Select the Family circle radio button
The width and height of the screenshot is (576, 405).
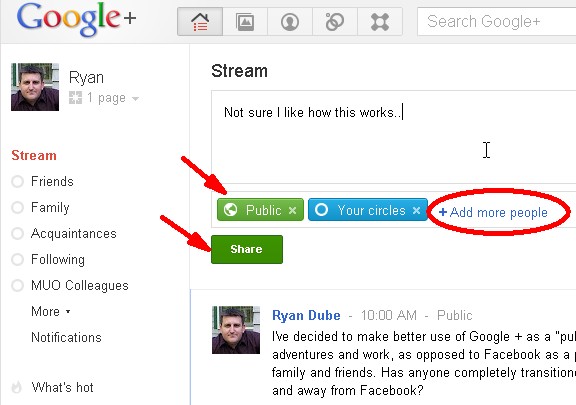(17, 207)
